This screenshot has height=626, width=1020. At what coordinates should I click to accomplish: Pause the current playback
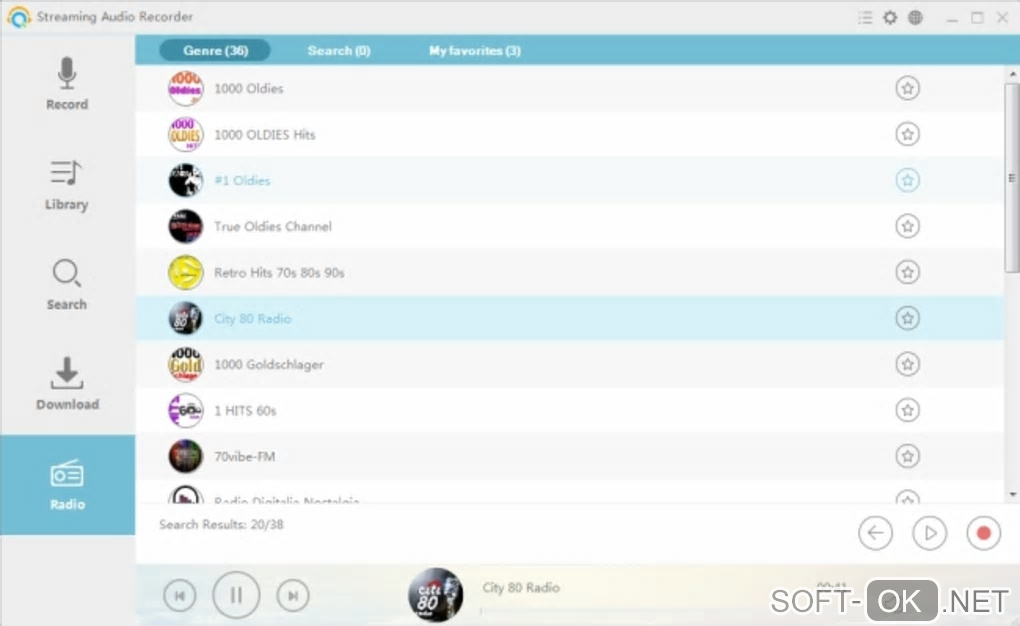click(236, 595)
